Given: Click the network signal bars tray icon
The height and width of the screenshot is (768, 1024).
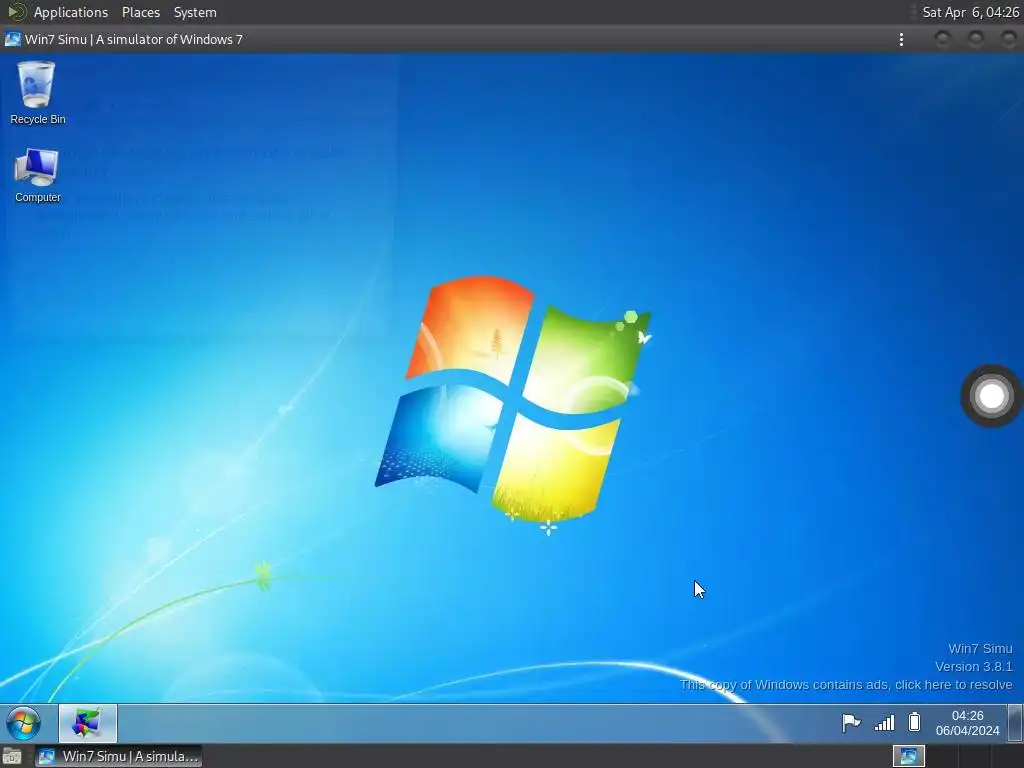Looking at the screenshot, I should click(884, 723).
